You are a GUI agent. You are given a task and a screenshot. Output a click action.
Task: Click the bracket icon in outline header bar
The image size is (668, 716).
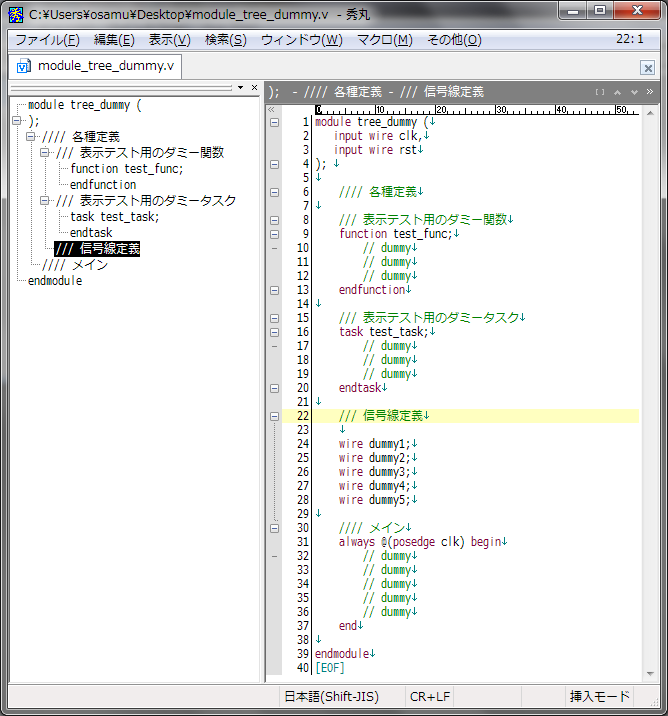click(x=599, y=92)
